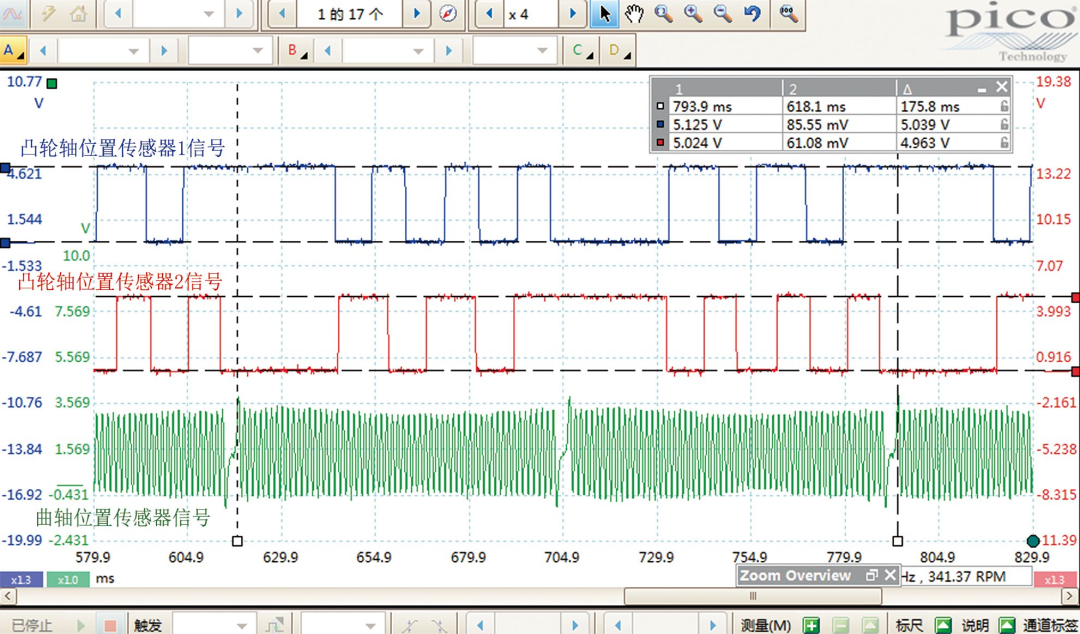Click the scope mode waveform icon
Viewport: 1080px width, 634px height.
pyautogui.click(x=14, y=14)
